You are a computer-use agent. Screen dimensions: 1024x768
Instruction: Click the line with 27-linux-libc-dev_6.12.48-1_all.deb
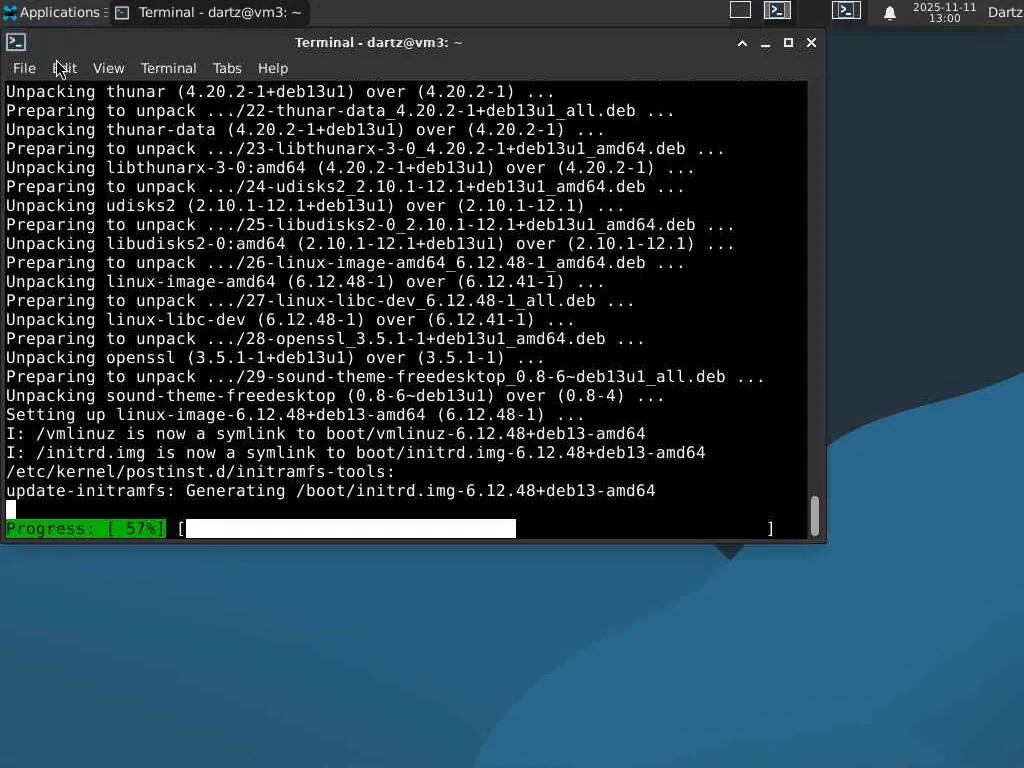320,300
